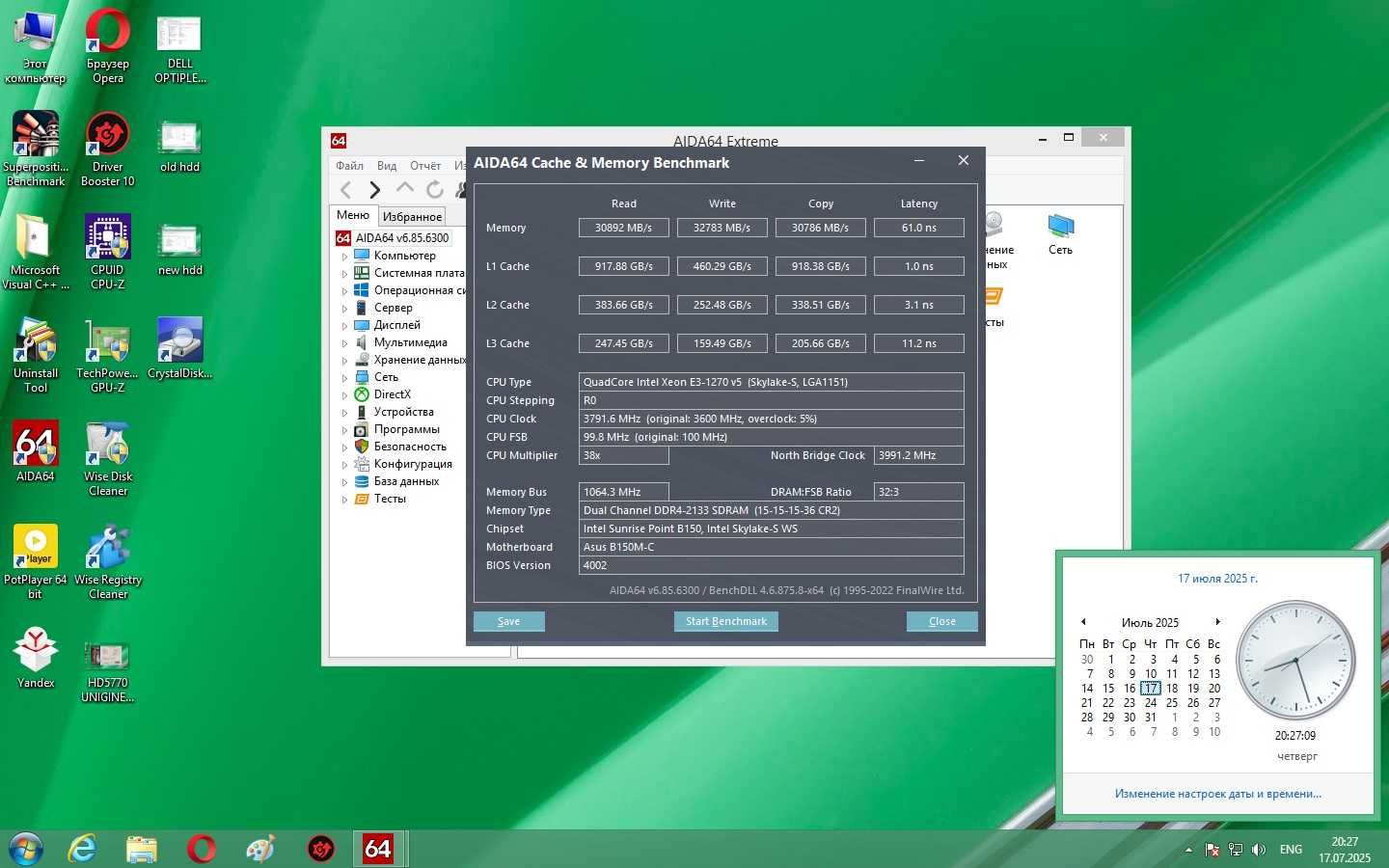Screen dimensions: 1389x868
Task: Open the PotPlayer 64 bit shortcut
Action: click(36, 562)
